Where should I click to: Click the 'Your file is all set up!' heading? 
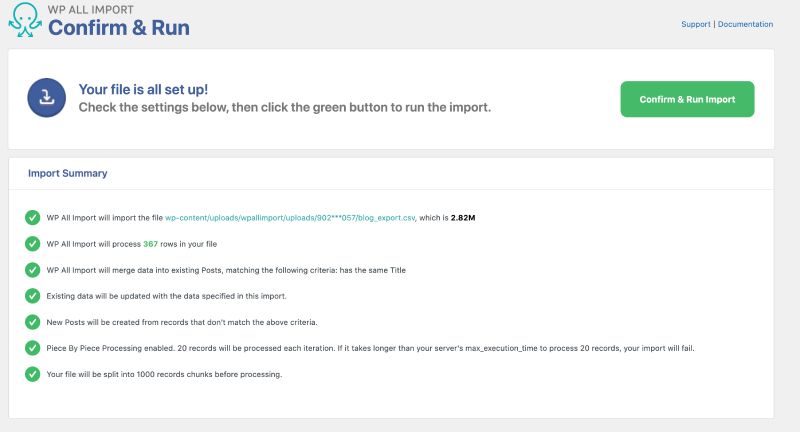pos(143,89)
